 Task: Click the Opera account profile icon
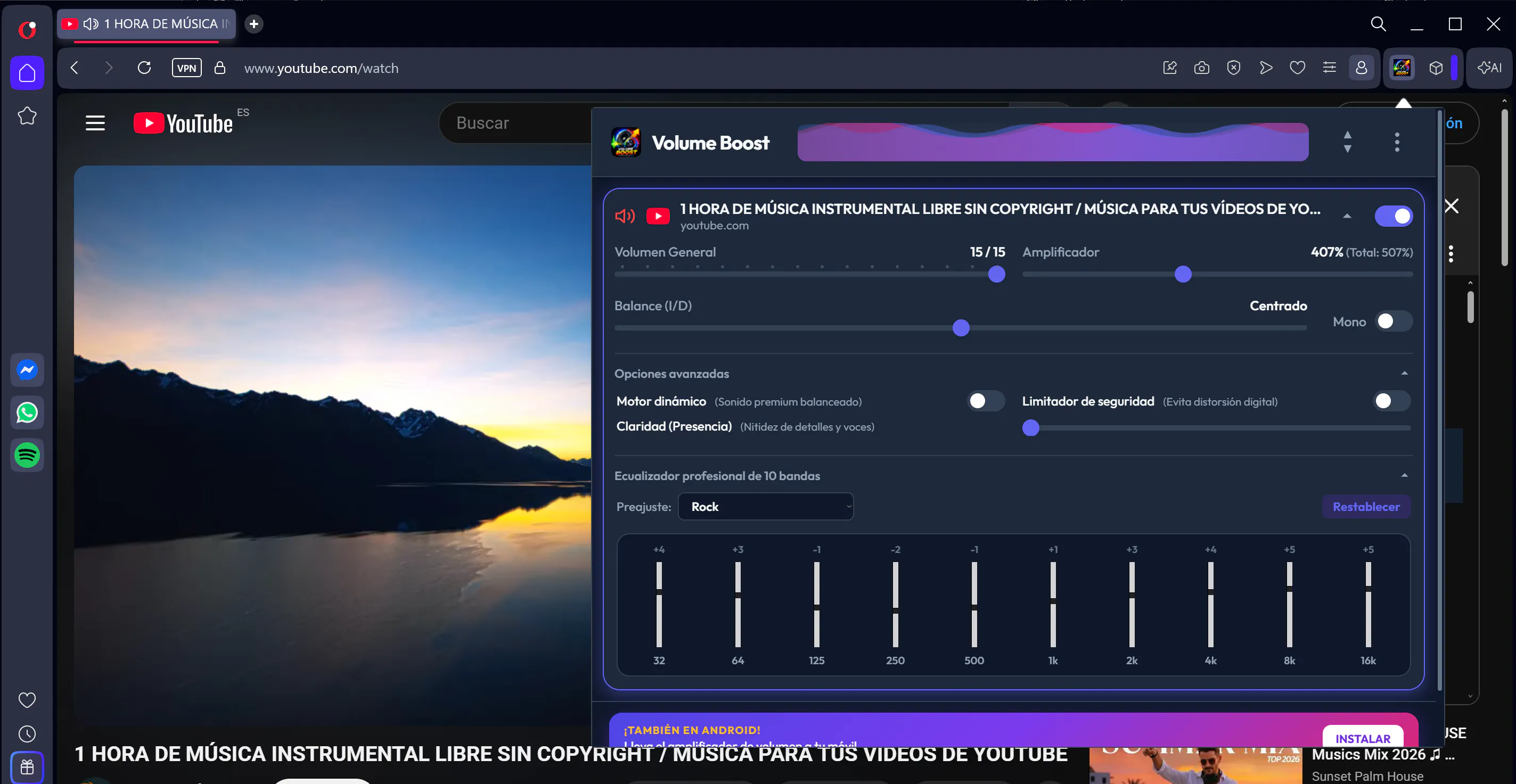point(1361,68)
